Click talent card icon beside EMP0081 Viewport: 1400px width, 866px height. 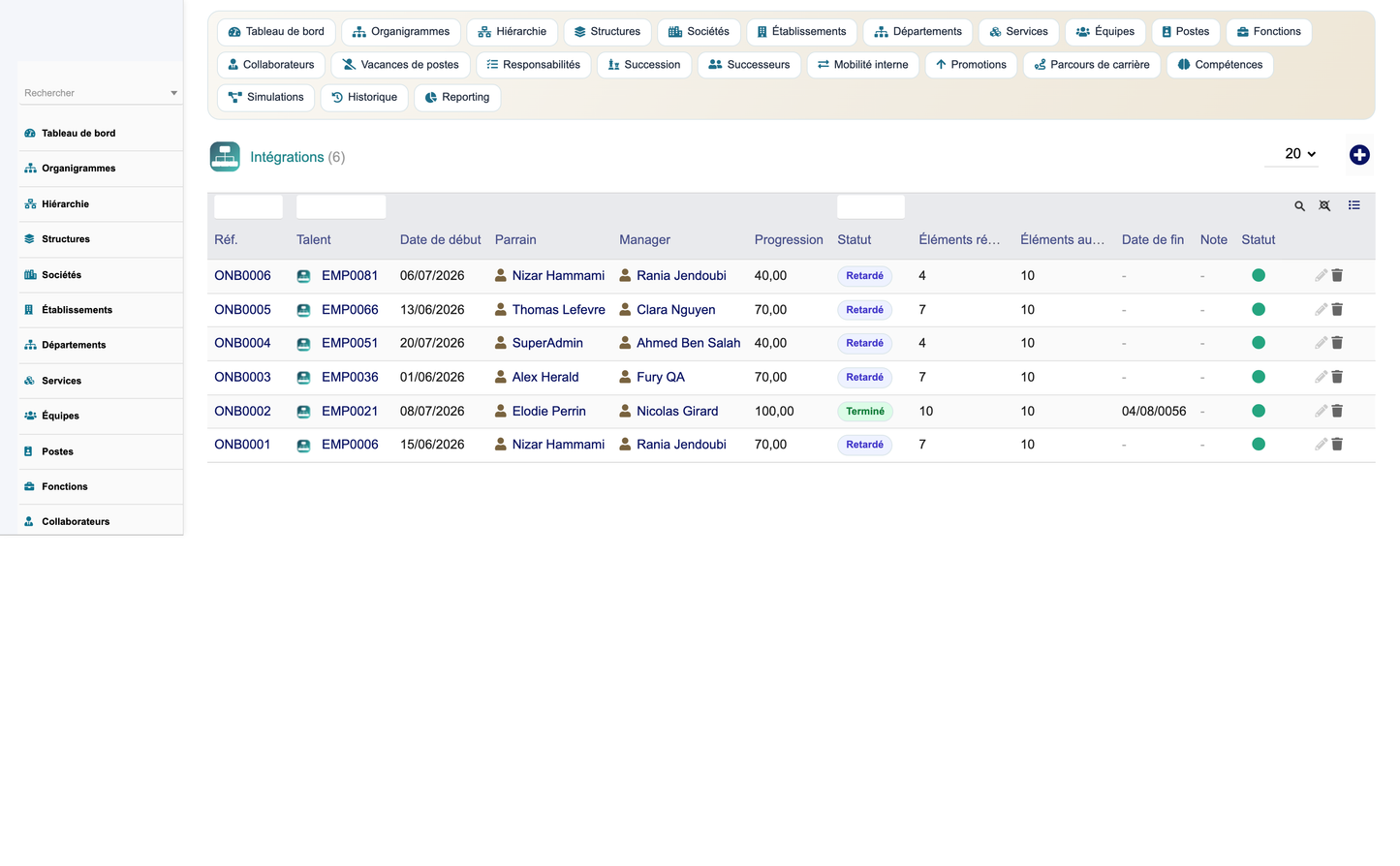(x=303, y=276)
